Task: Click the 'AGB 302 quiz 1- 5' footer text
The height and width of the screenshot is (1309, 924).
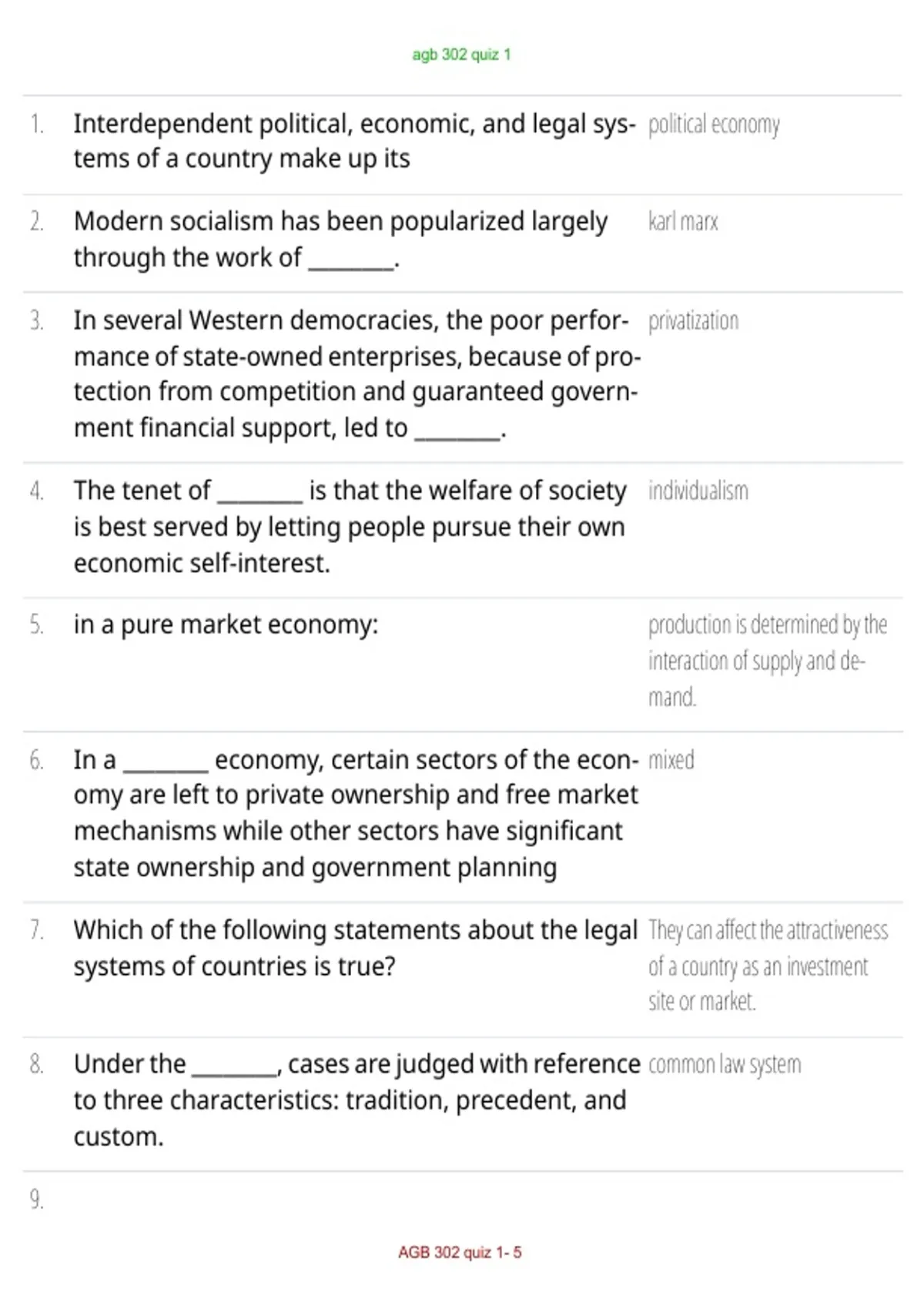Action: point(460,1252)
